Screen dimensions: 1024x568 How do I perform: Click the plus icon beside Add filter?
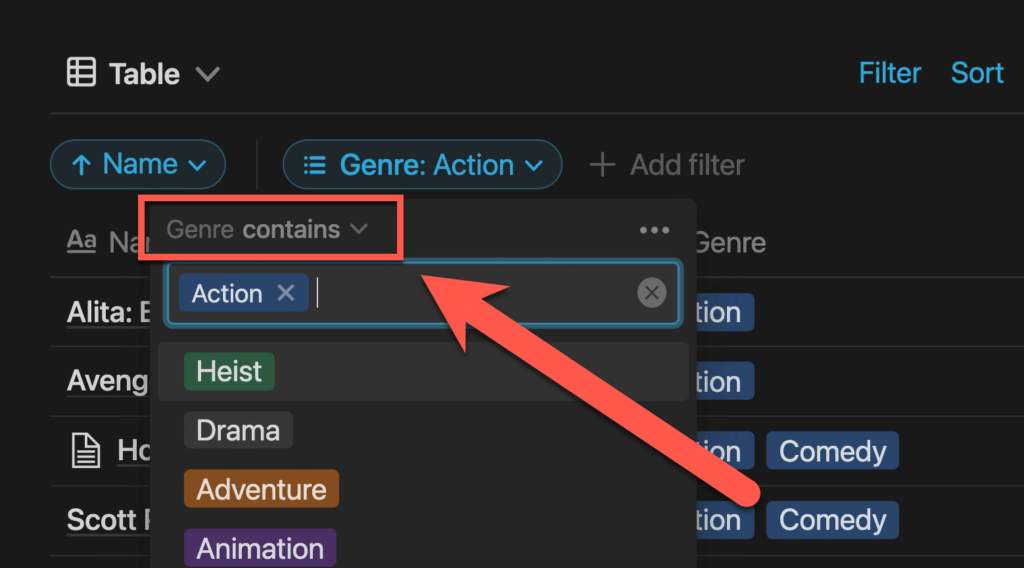[602, 165]
